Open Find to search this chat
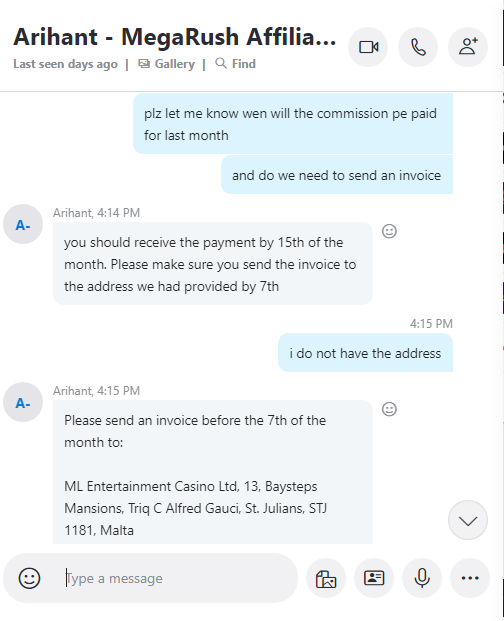The width and height of the screenshot is (504, 621). click(236, 64)
